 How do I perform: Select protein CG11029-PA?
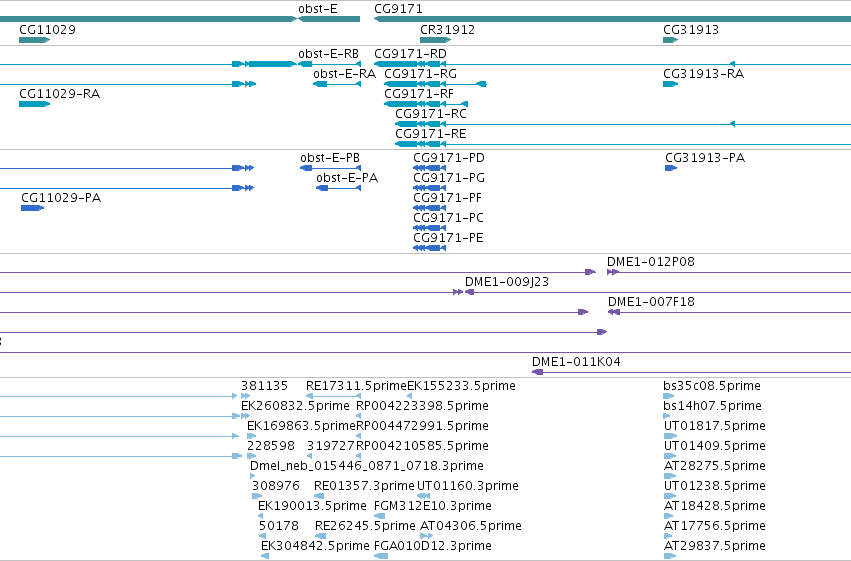coord(61,198)
